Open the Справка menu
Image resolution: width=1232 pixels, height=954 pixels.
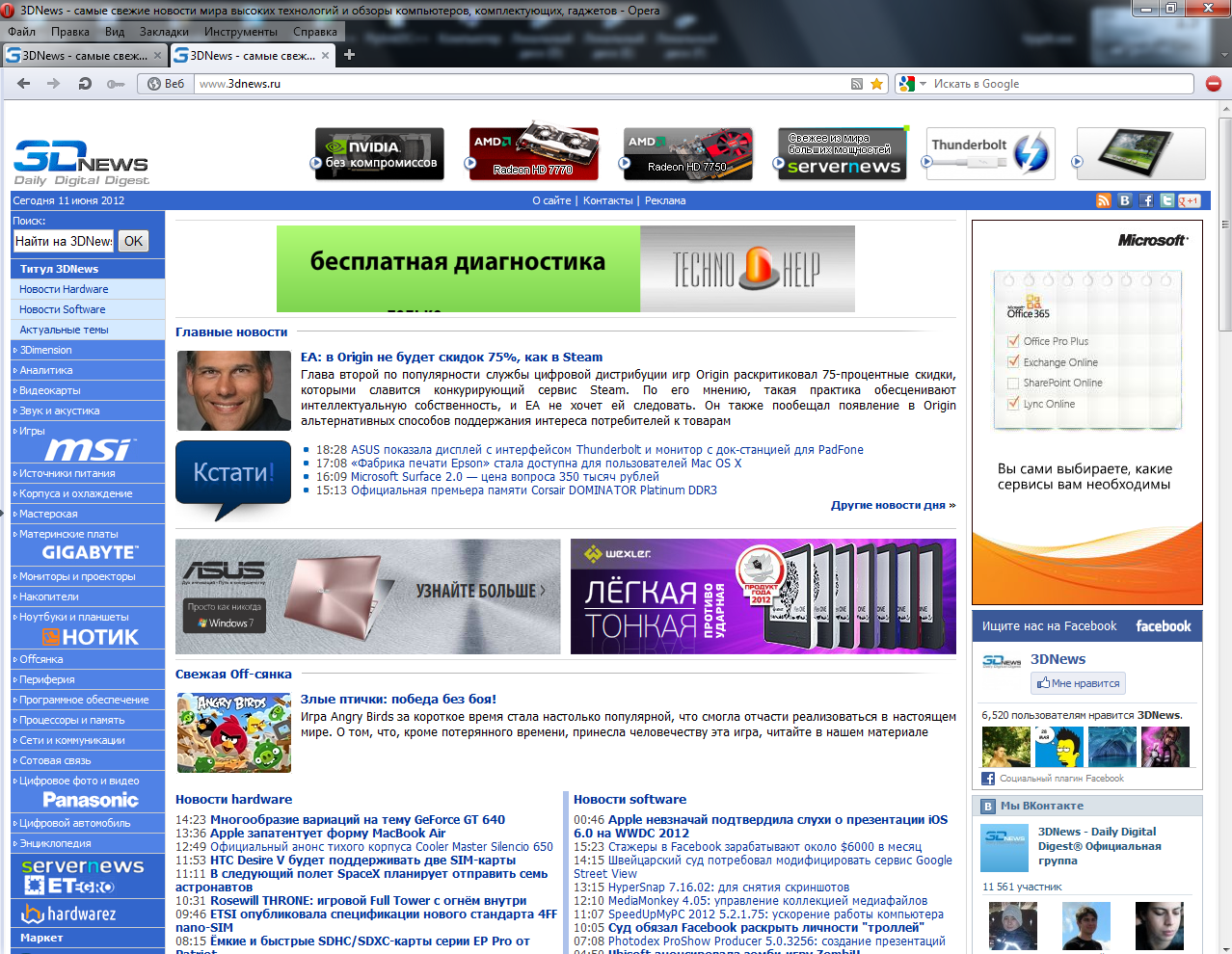(315, 32)
